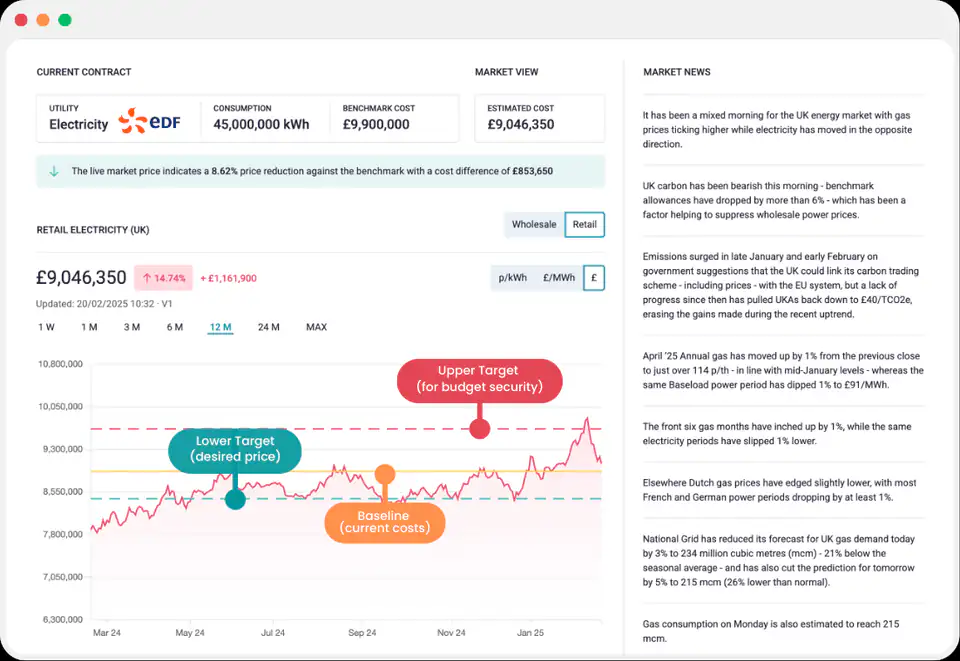The image size is (960, 661).
Task: Select the 3M time range
Action: click(131, 326)
